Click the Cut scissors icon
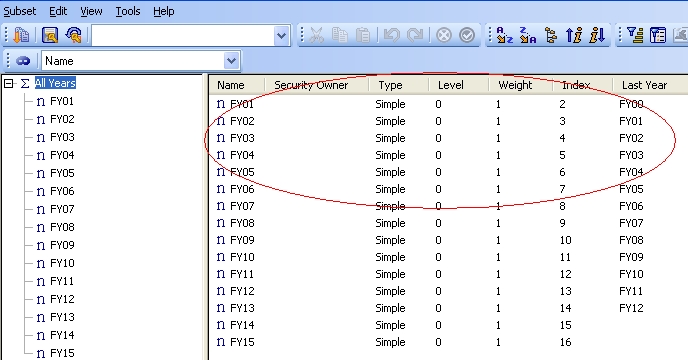 pyautogui.click(x=316, y=35)
